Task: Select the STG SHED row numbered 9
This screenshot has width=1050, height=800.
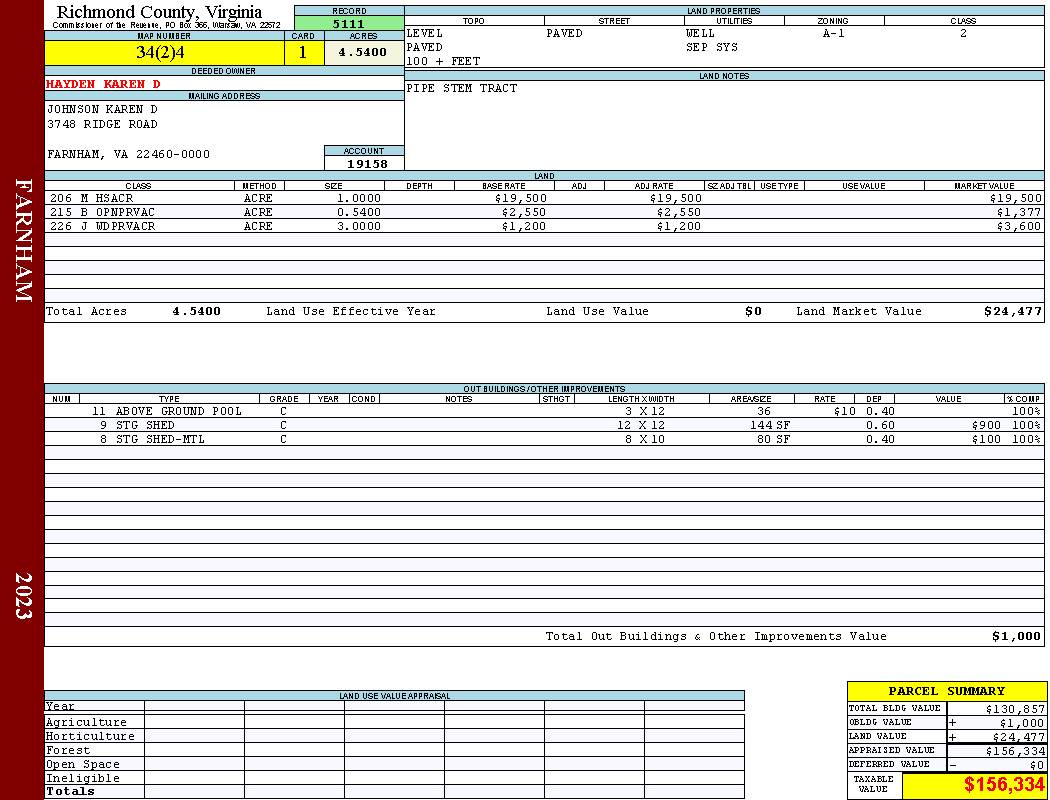Action: (544, 425)
